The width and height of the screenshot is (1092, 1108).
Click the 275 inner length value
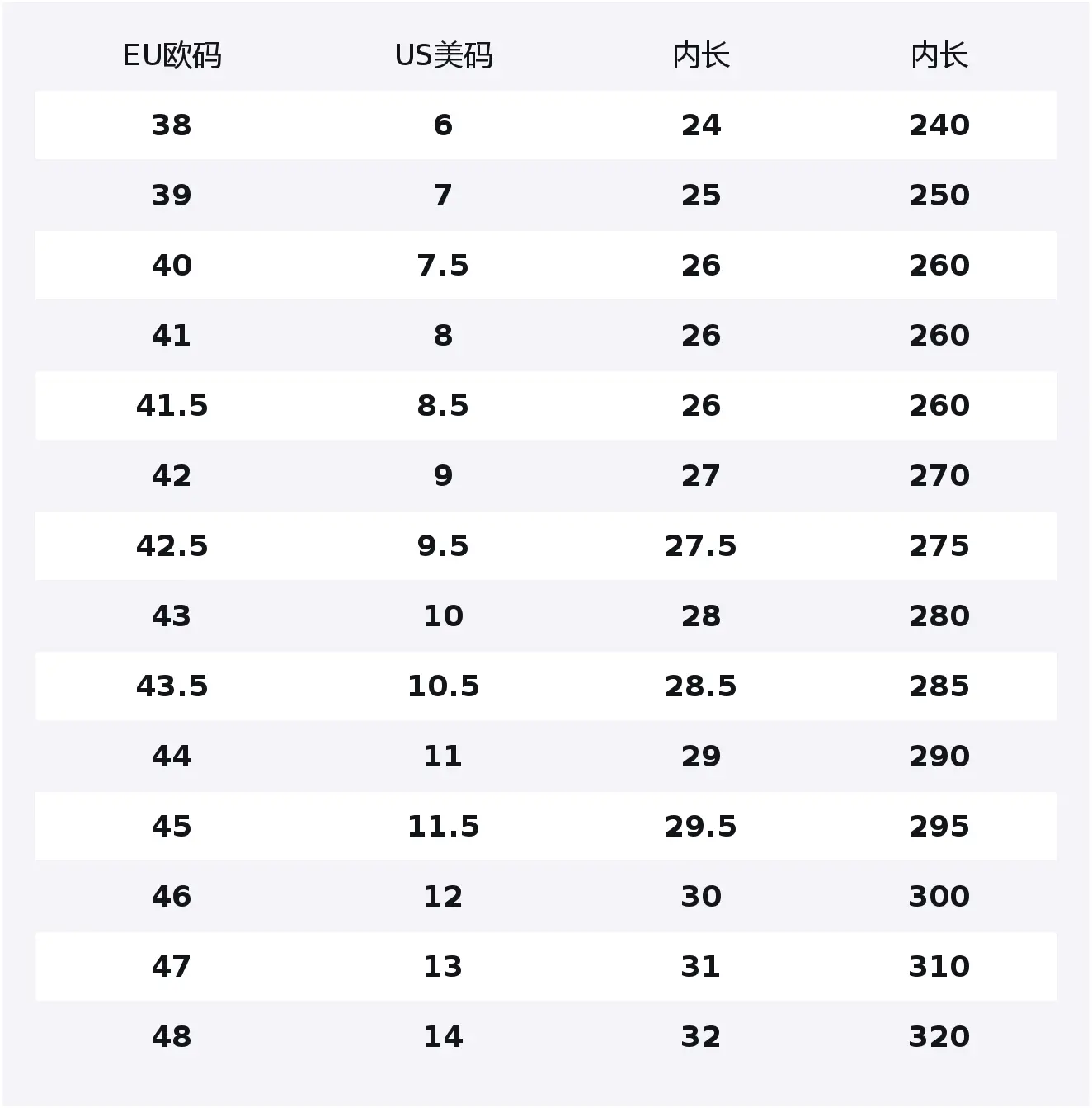coord(939,546)
